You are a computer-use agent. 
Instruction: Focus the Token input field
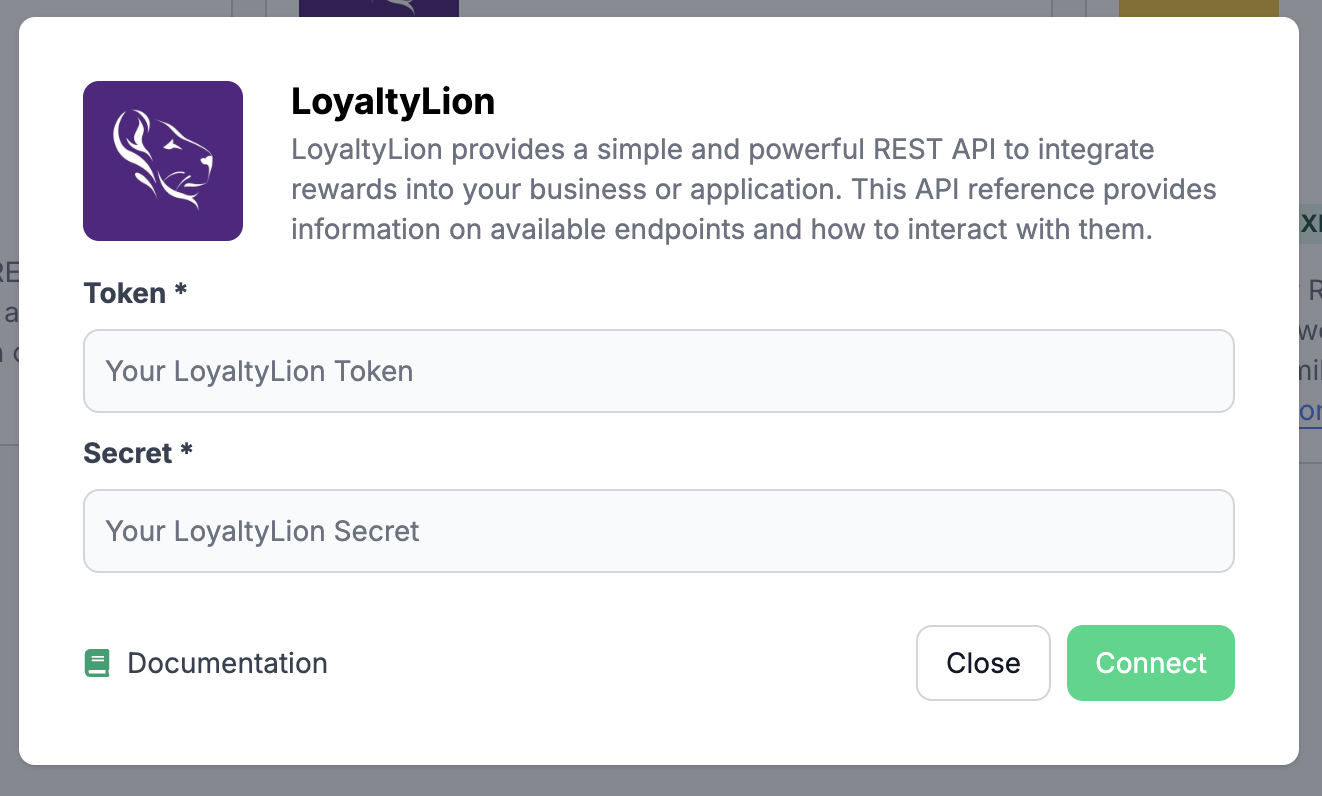tap(658, 371)
